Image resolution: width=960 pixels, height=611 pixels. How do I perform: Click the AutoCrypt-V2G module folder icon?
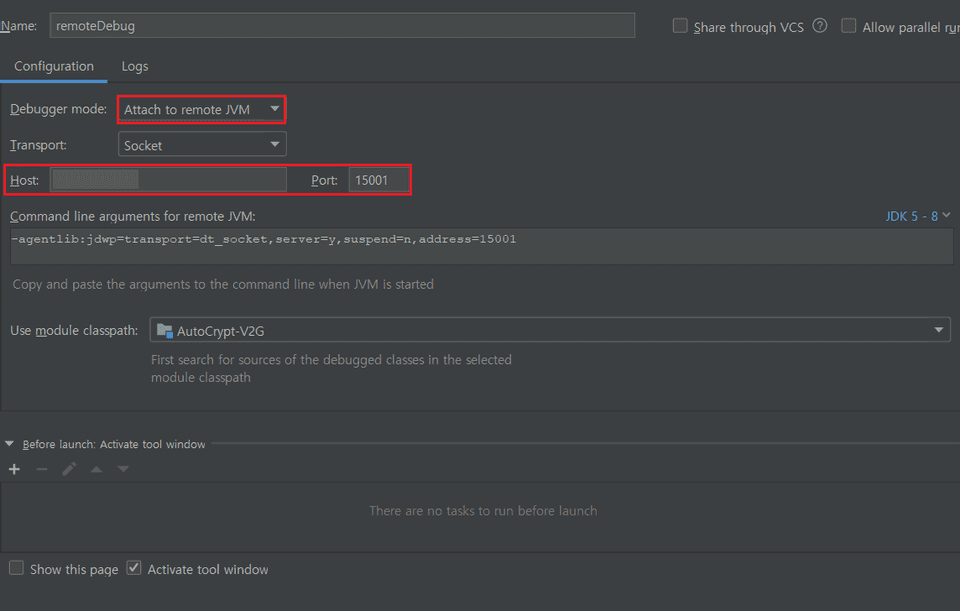tap(164, 330)
